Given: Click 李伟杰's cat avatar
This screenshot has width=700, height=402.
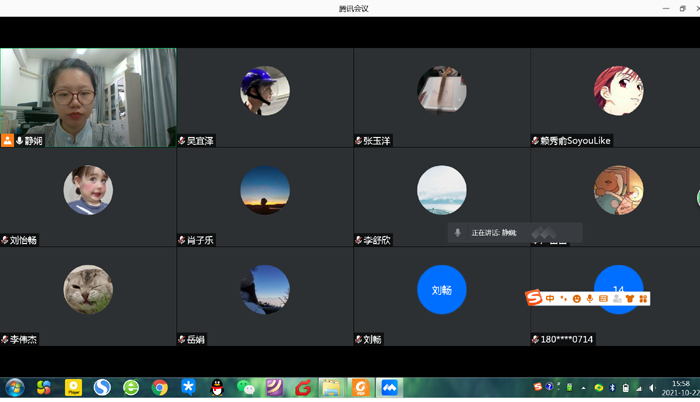Looking at the screenshot, I should coord(88,290).
